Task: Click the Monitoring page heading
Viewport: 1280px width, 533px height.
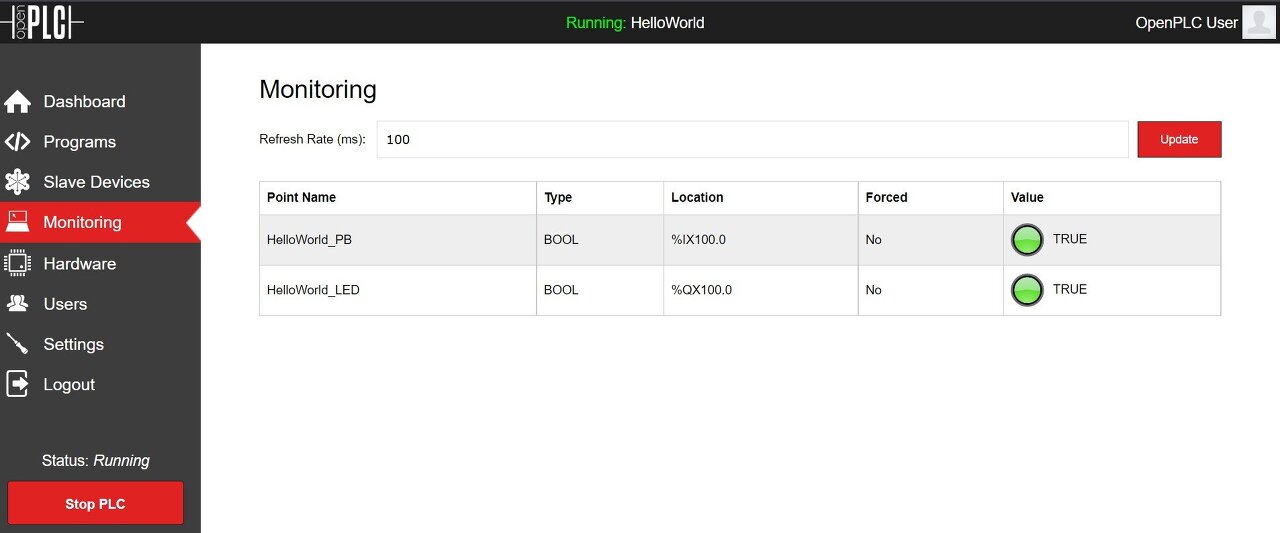Action: click(x=318, y=90)
